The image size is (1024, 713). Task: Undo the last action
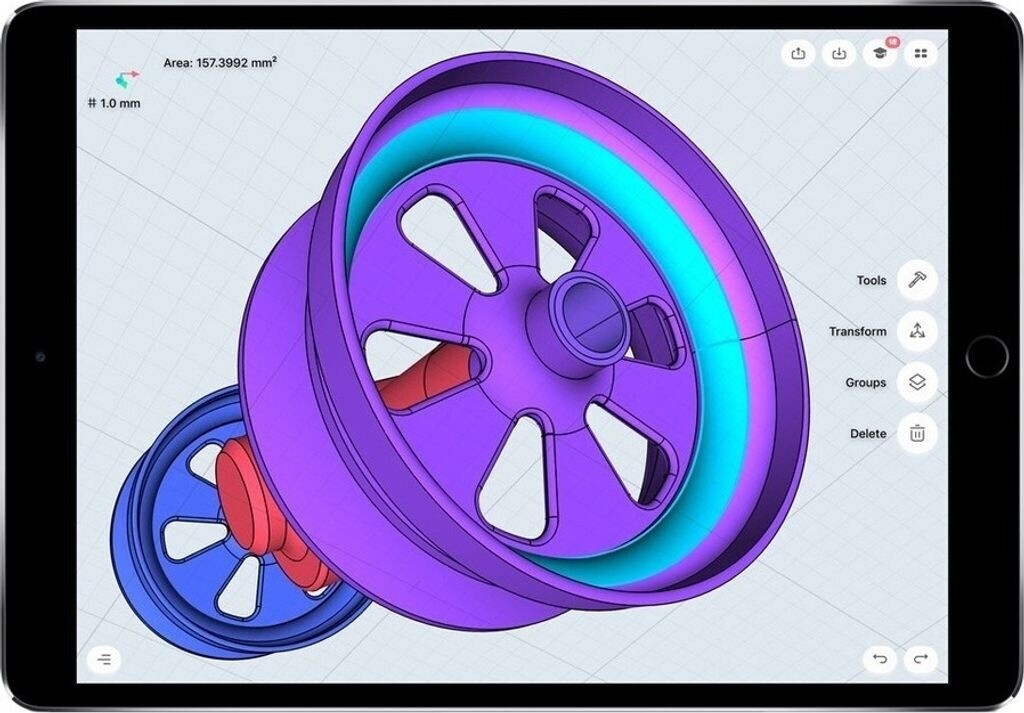[880, 659]
